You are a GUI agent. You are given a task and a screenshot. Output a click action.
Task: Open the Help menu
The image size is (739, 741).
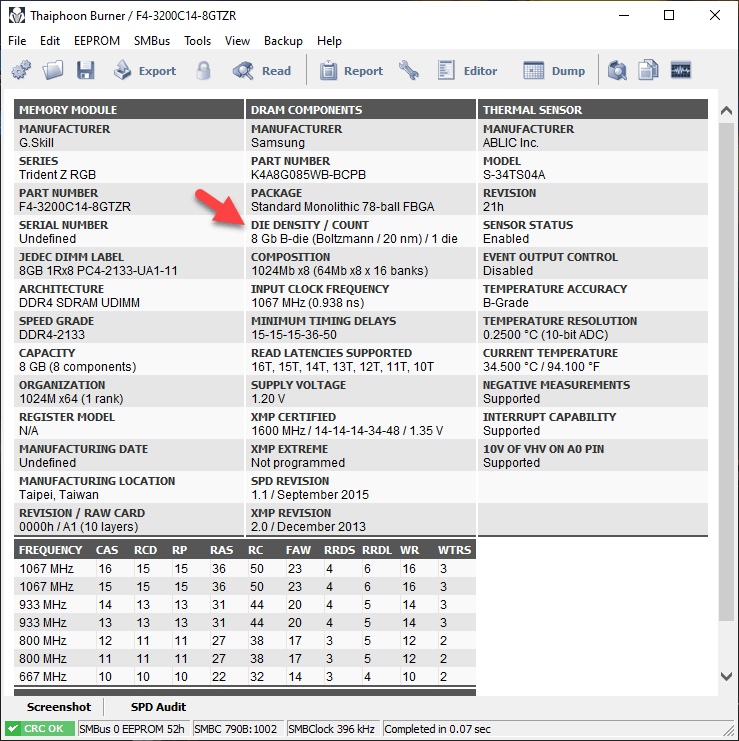pyautogui.click(x=329, y=41)
